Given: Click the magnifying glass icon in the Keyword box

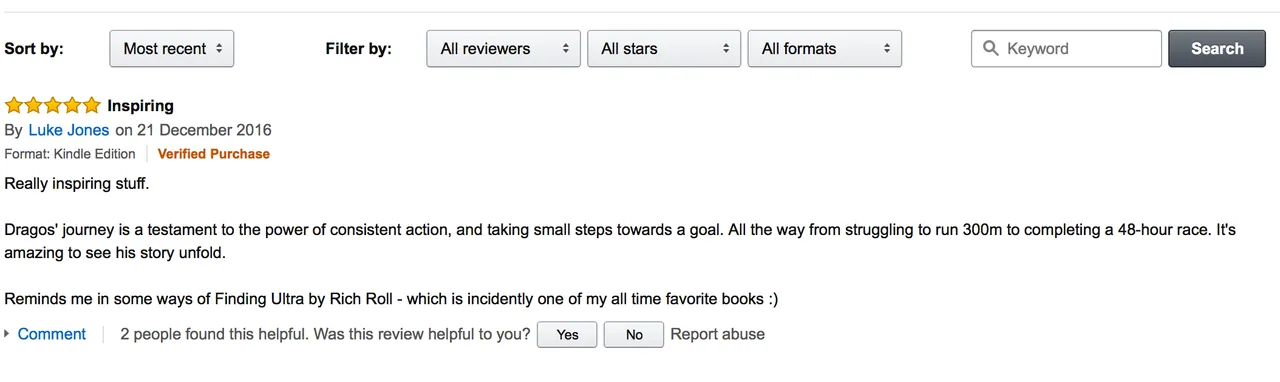Looking at the screenshot, I should coord(991,48).
